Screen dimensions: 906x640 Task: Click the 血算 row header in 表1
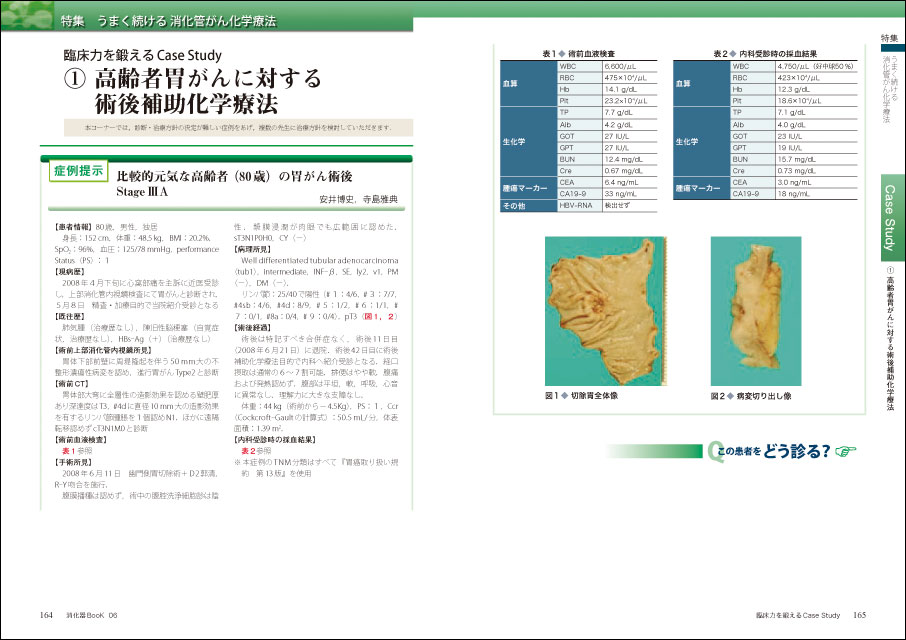tap(511, 83)
